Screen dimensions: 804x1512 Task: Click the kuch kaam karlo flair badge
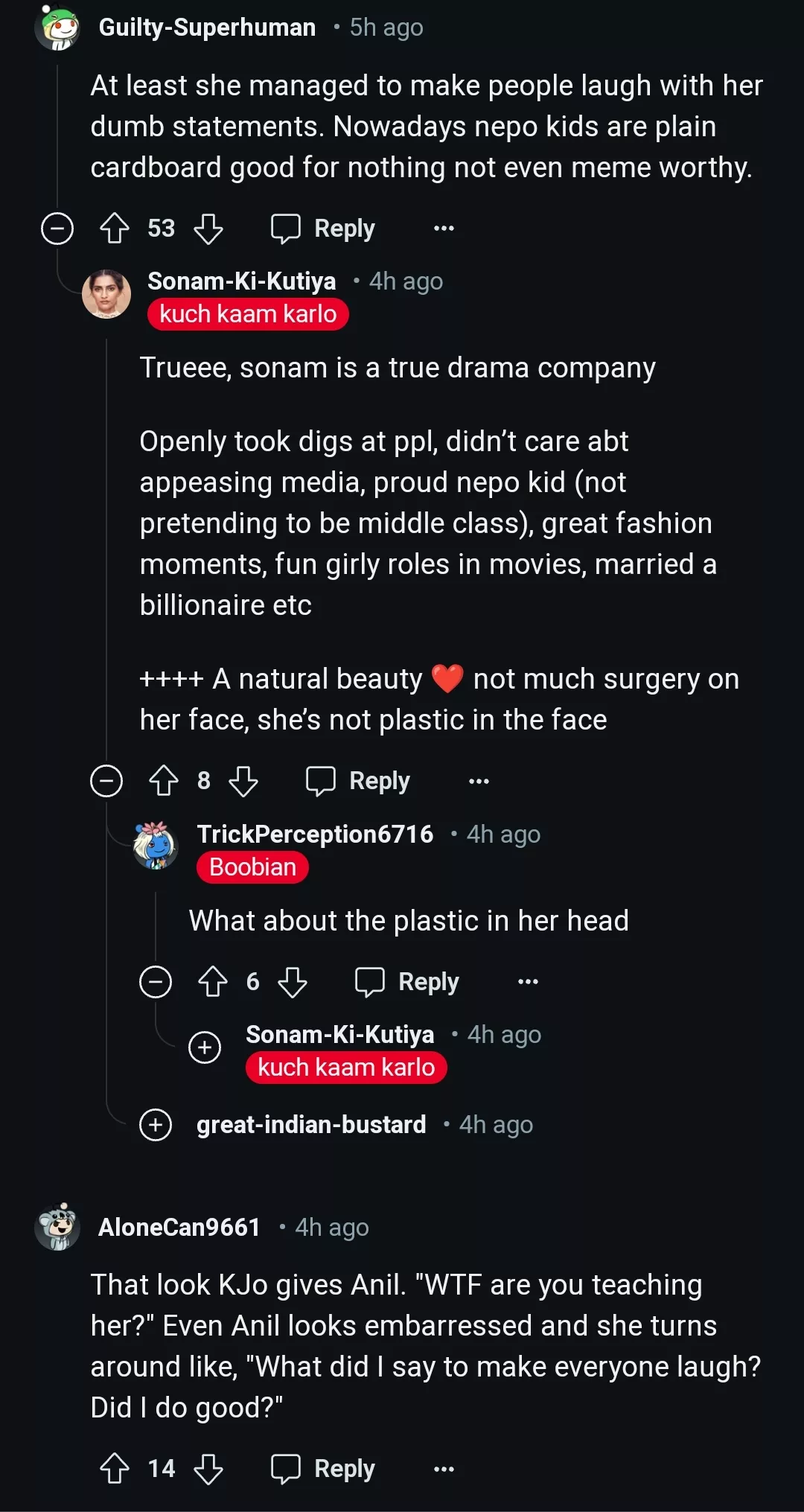247,313
